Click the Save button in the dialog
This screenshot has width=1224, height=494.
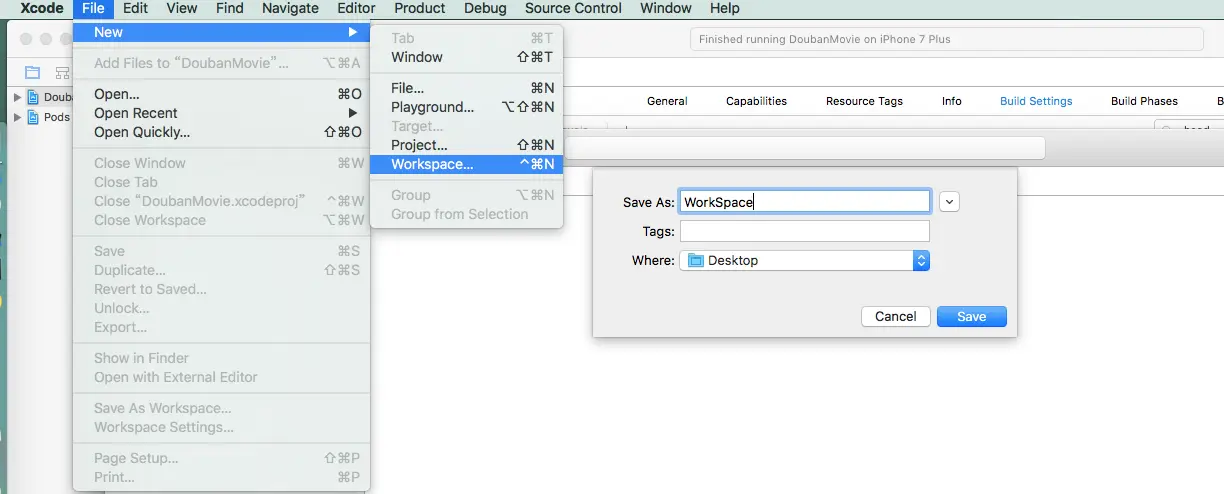(971, 316)
